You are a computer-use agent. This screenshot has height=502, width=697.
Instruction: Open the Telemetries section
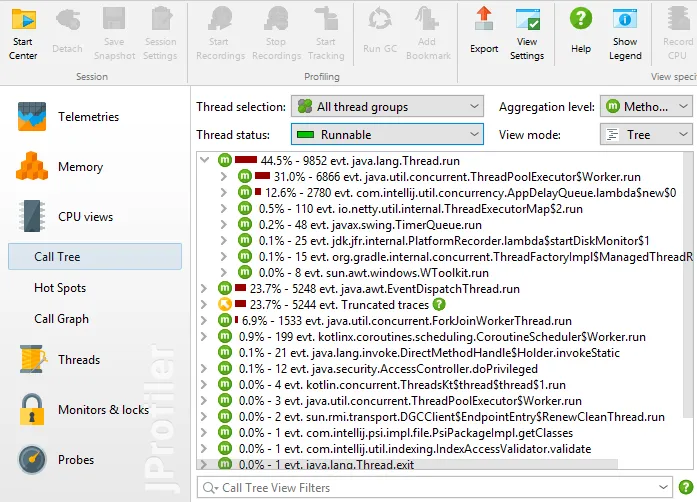(x=69, y=117)
